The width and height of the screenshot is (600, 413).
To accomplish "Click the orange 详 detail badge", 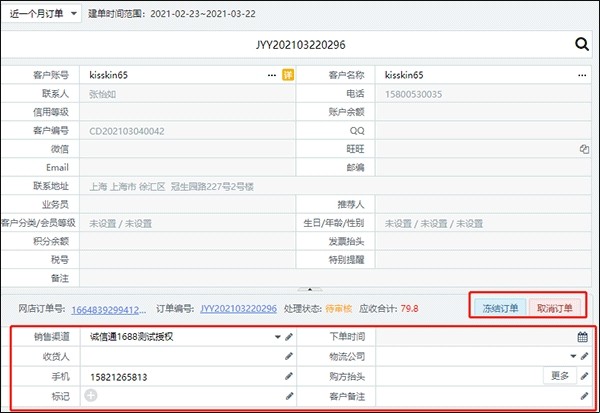I will pyautogui.click(x=287, y=75).
